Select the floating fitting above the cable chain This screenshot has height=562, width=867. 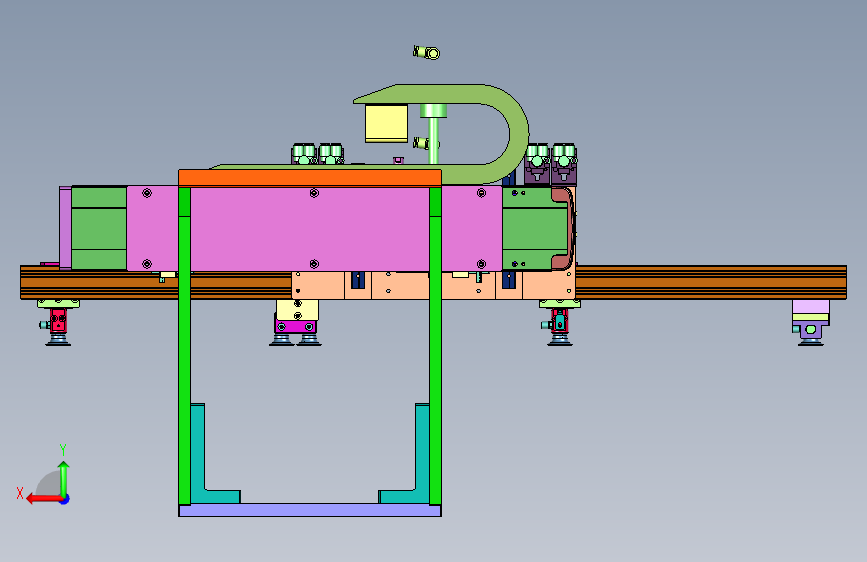[426, 53]
